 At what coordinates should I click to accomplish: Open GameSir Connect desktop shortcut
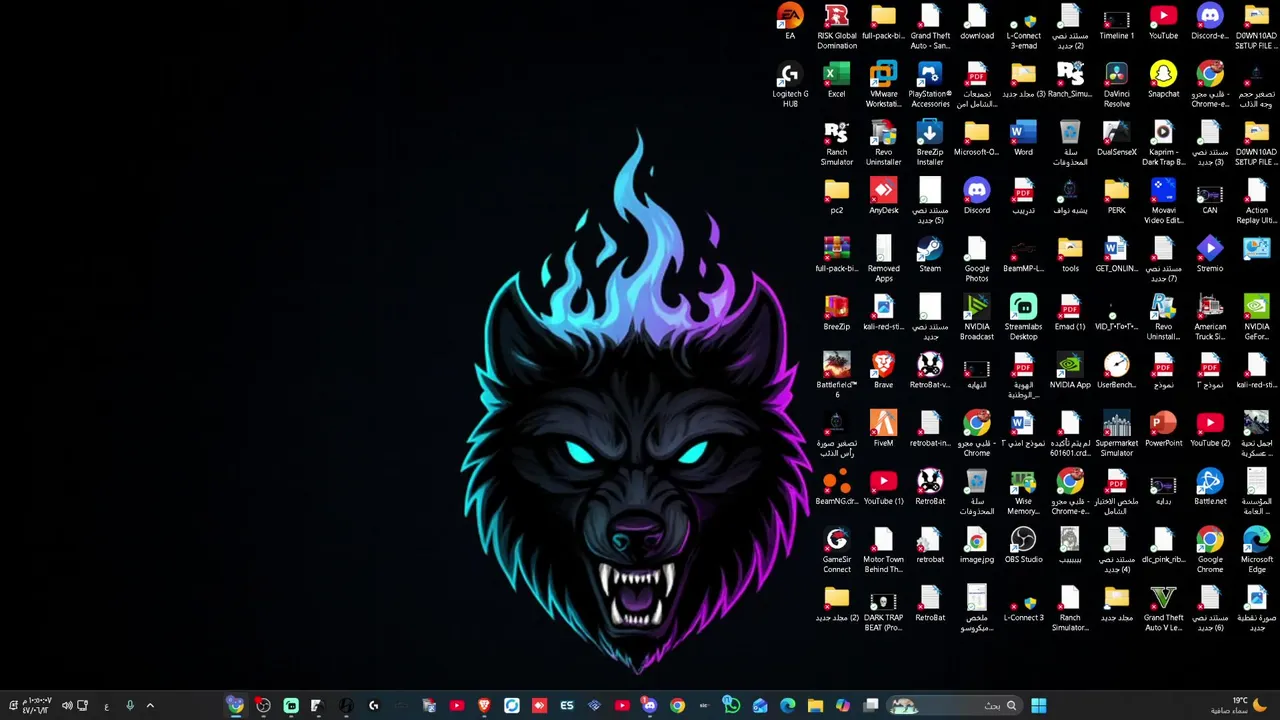click(x=837, y=550)
